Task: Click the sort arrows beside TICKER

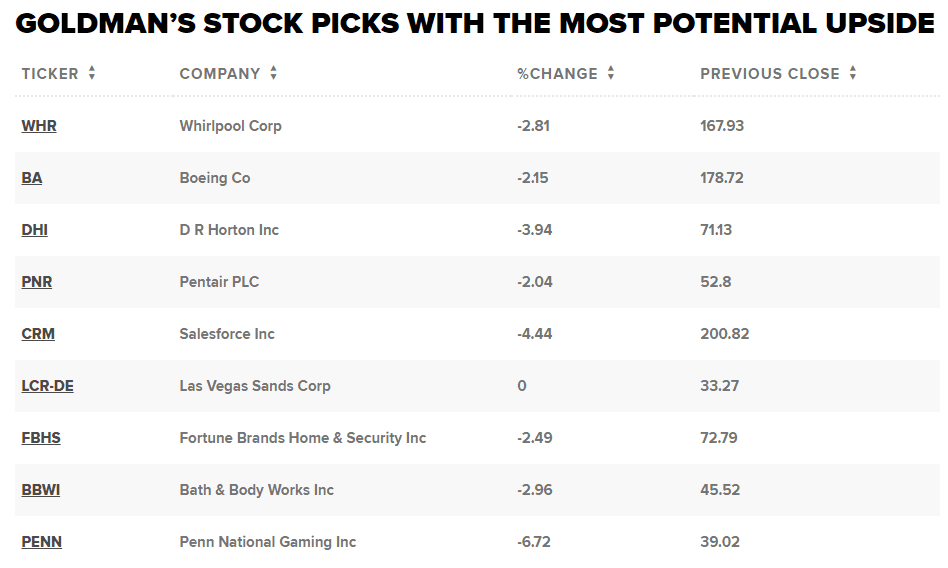Action: 92,73
